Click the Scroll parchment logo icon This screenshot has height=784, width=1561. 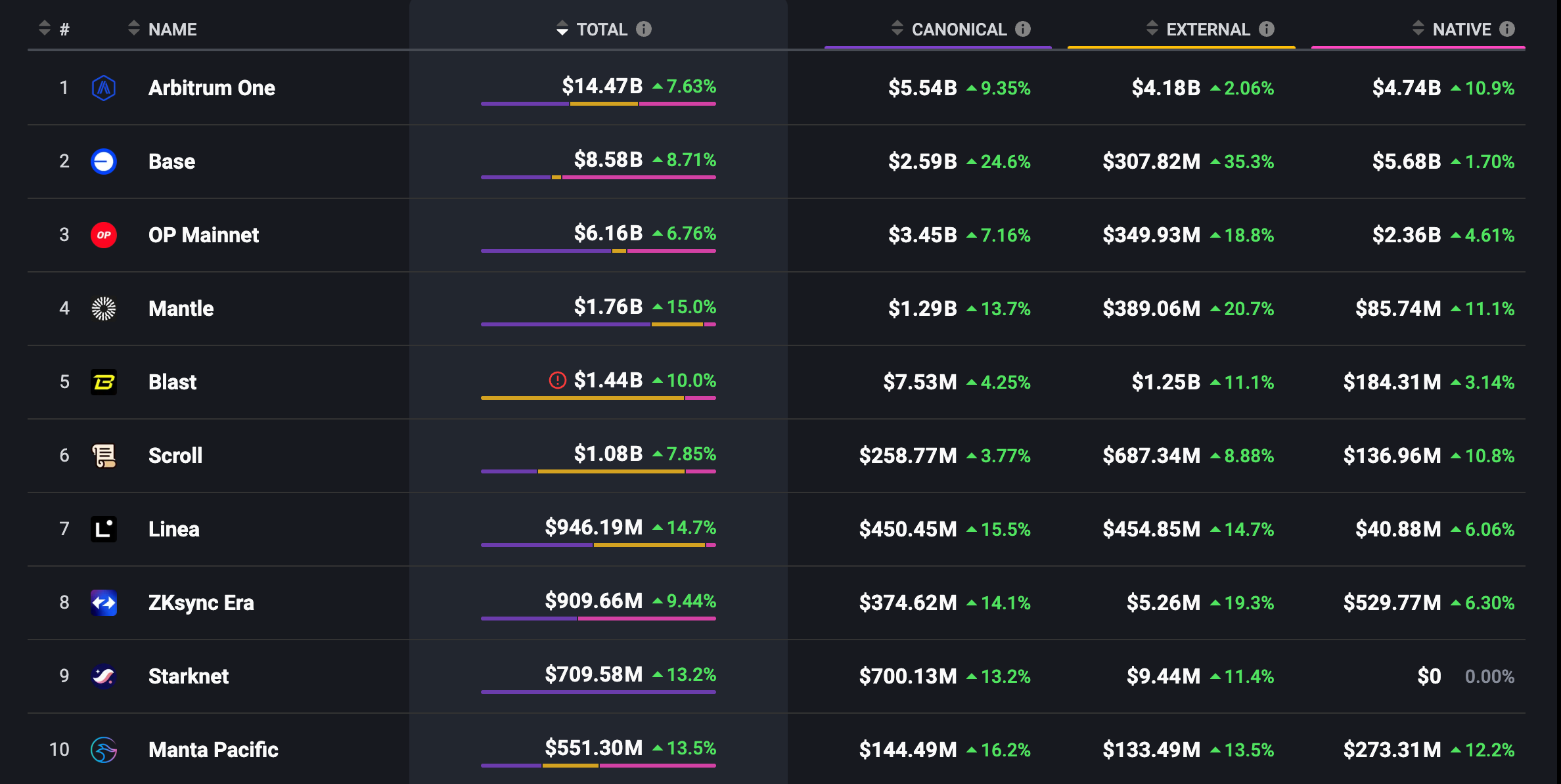tap(104, 456)
